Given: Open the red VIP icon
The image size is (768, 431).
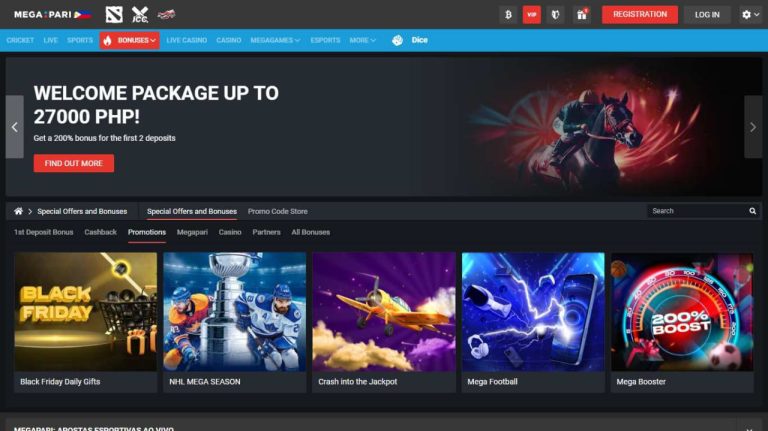Looking at the screenshot, I should 531,15.
